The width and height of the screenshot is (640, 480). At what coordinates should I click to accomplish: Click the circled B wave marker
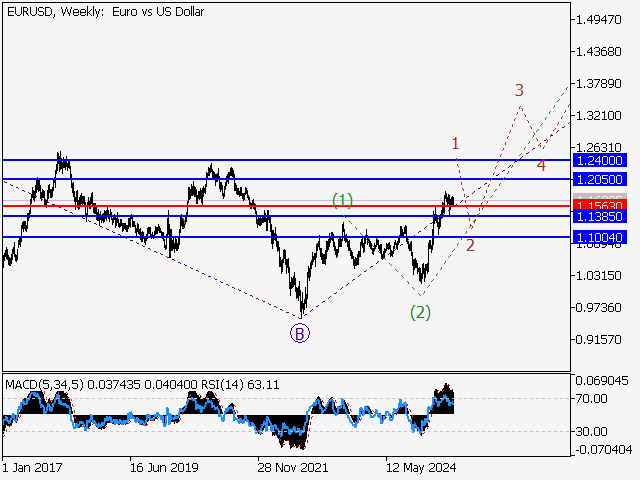300,334
